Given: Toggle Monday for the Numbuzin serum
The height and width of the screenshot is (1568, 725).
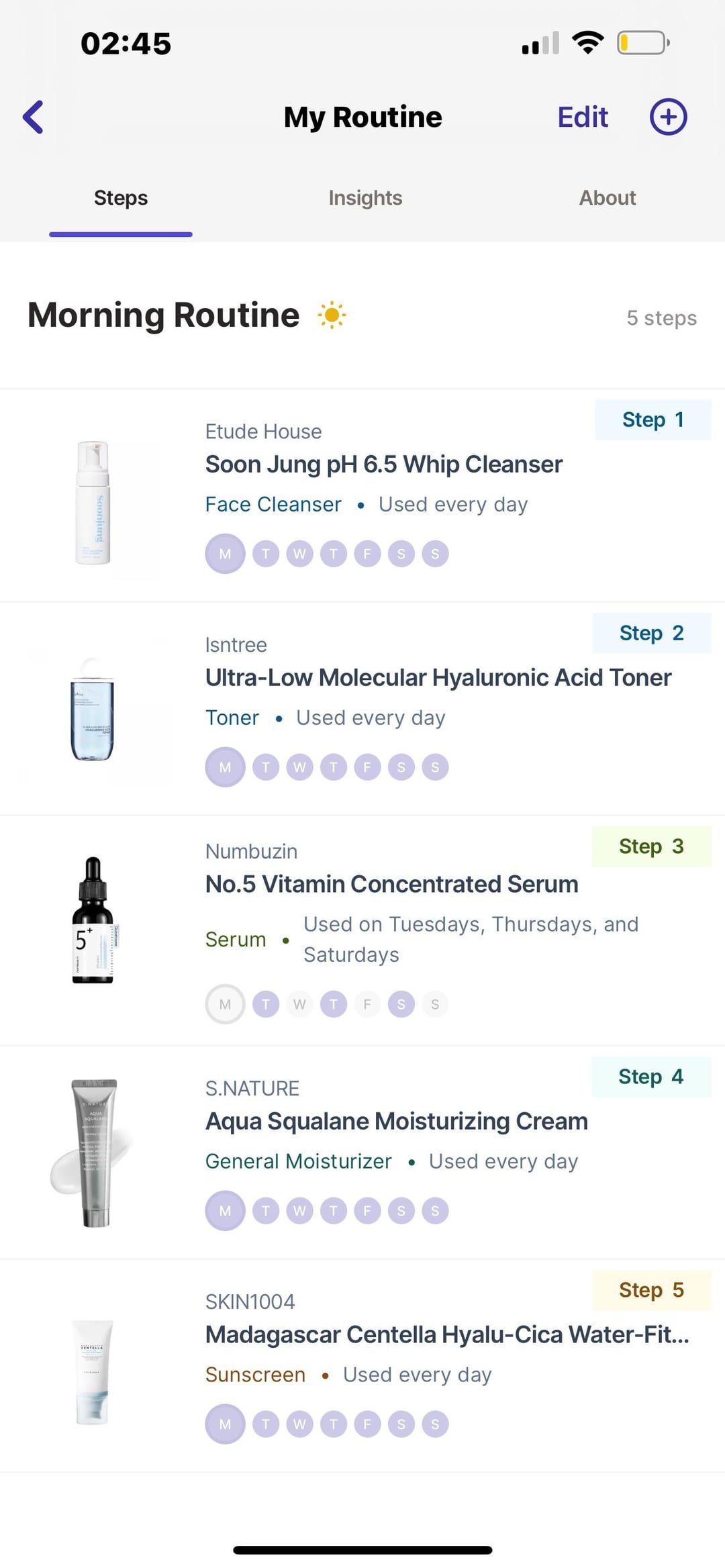Looking at the screenshot, I should [225, 1004].
